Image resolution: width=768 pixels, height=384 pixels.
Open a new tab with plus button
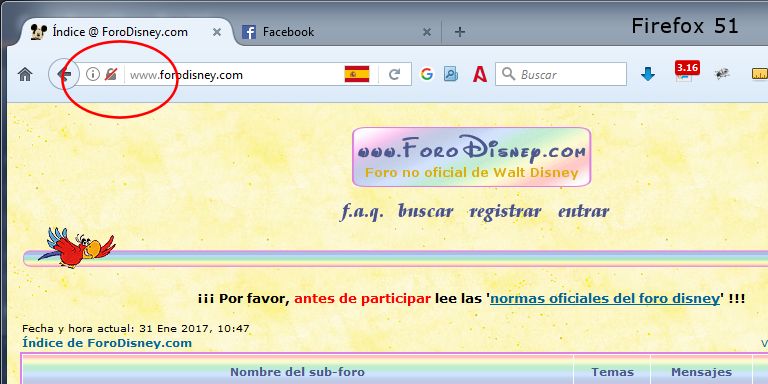tap(459, 32)
